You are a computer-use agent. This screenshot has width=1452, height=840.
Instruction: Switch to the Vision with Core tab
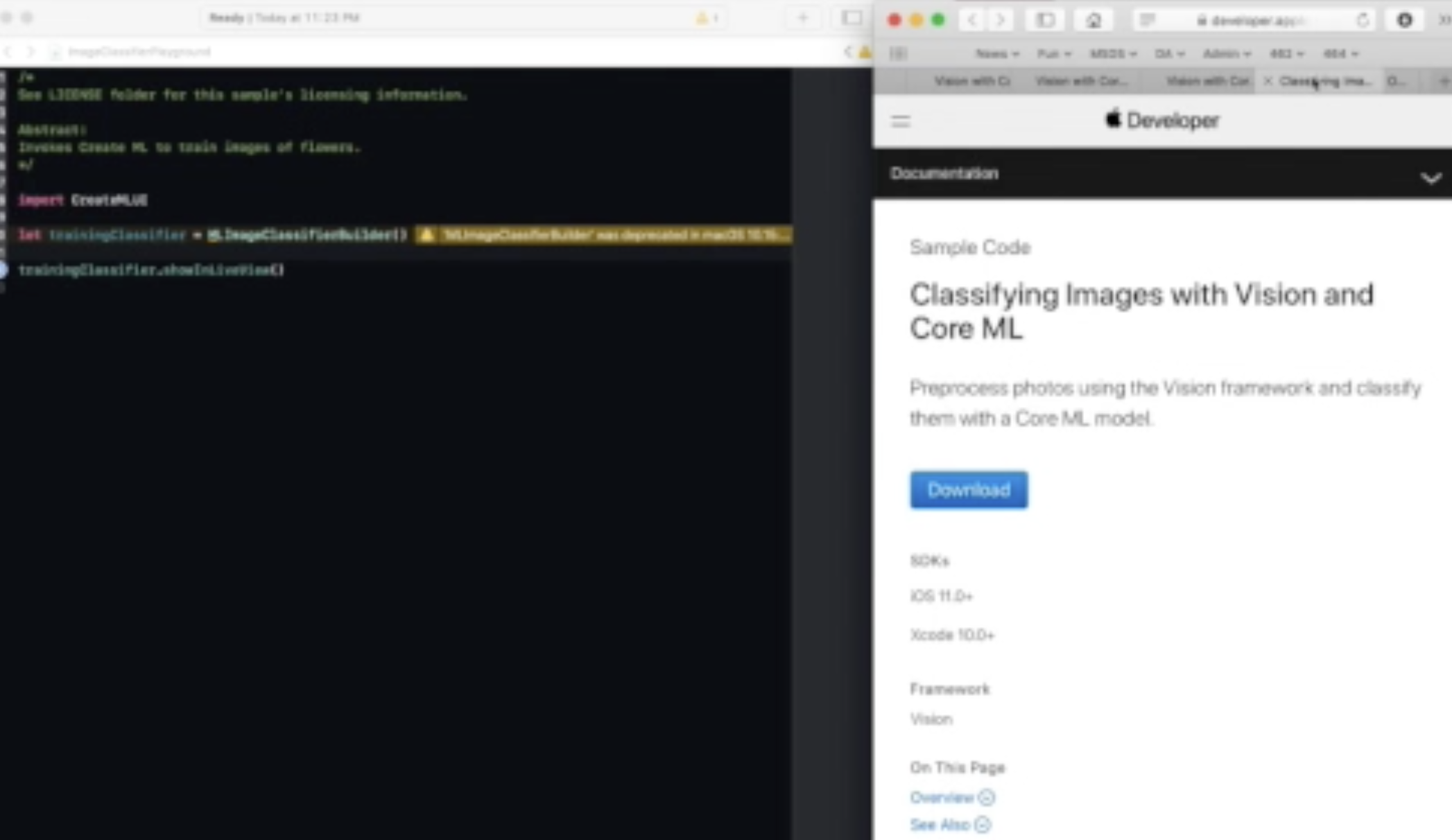1082,80
